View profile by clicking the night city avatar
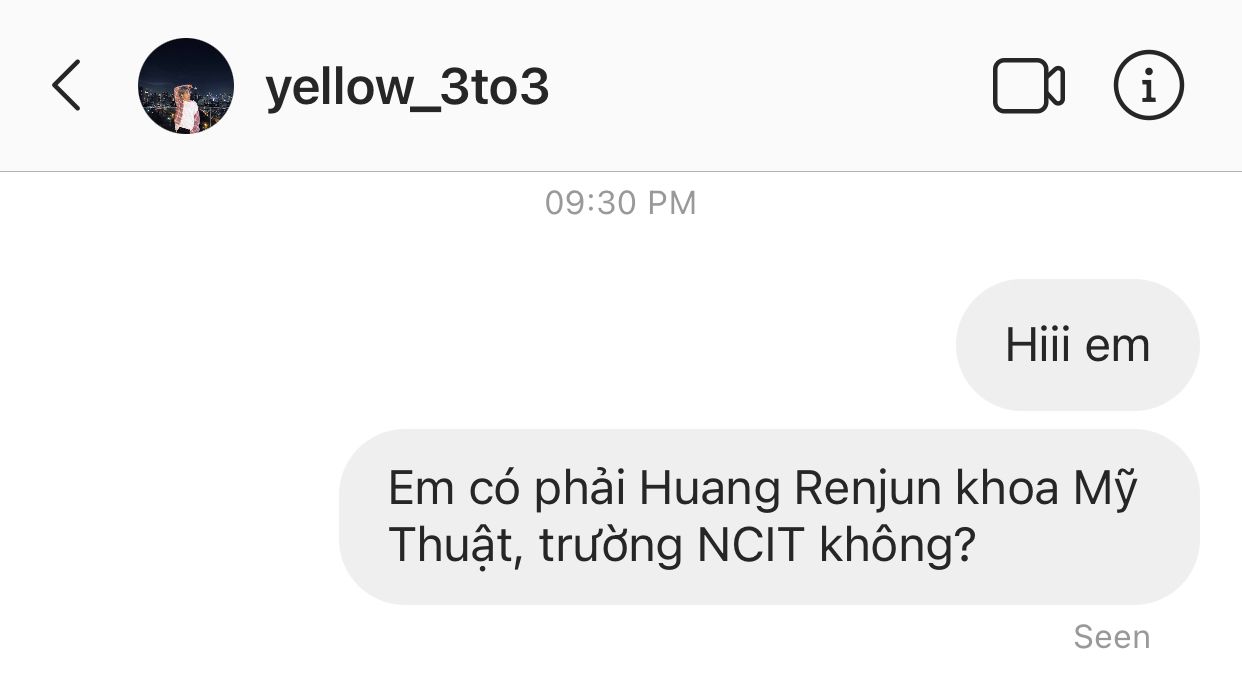Viewport: 1242px width, 687px height. pos(186,86)
